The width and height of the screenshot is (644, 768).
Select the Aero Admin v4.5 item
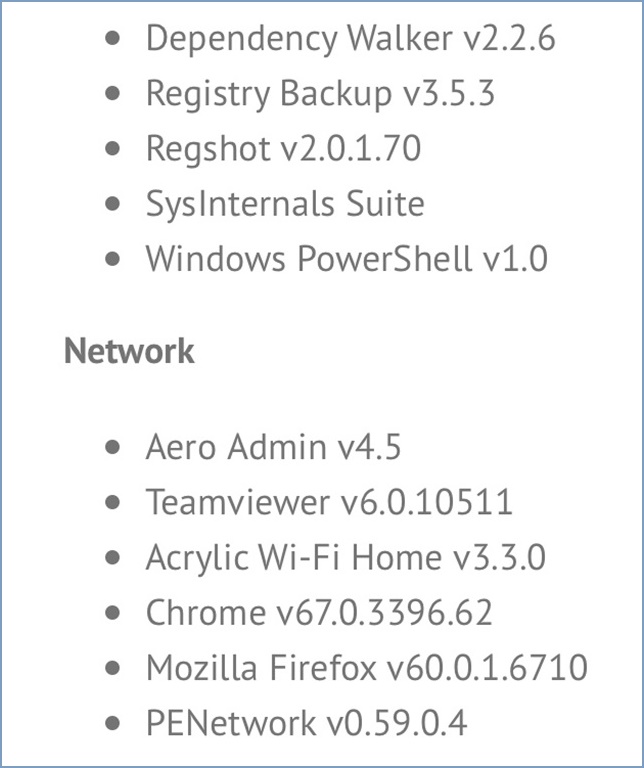[x=273, y=447]
